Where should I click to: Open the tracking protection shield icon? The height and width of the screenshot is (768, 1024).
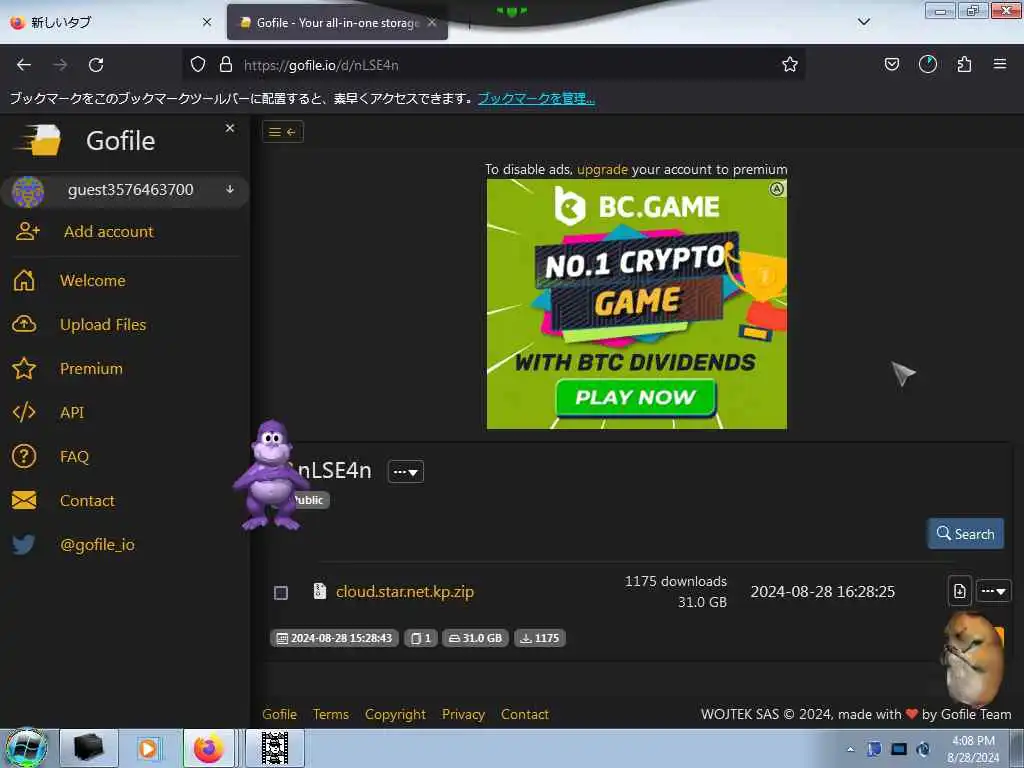(198, 64)
